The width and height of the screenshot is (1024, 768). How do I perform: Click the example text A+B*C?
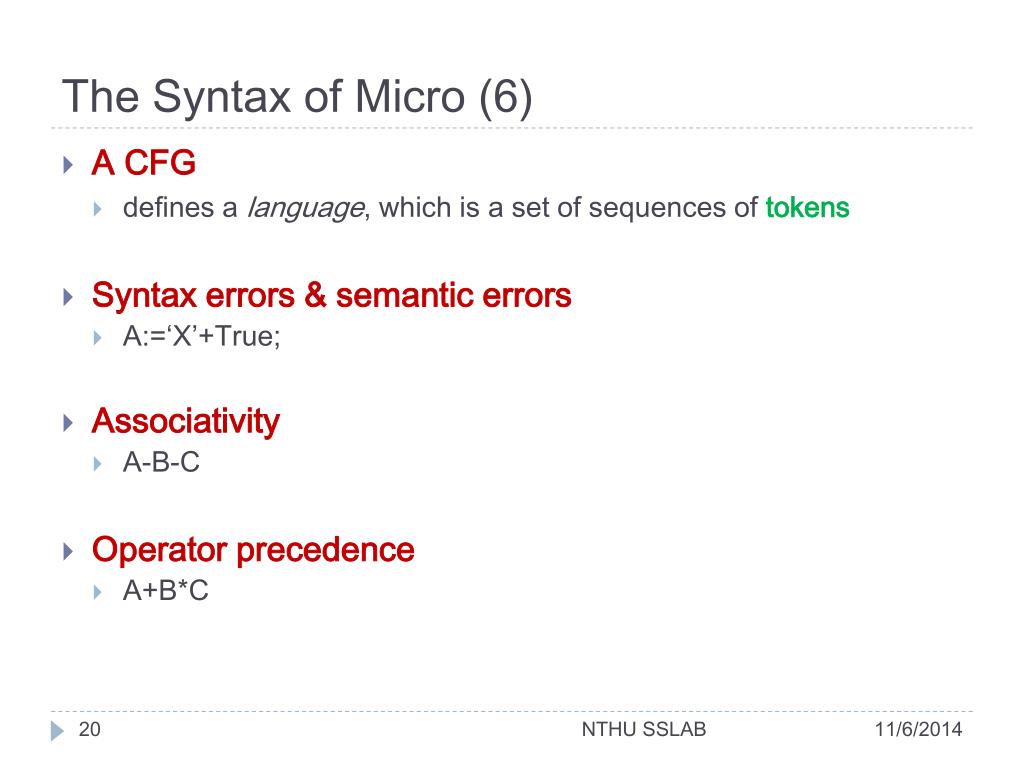166,590
